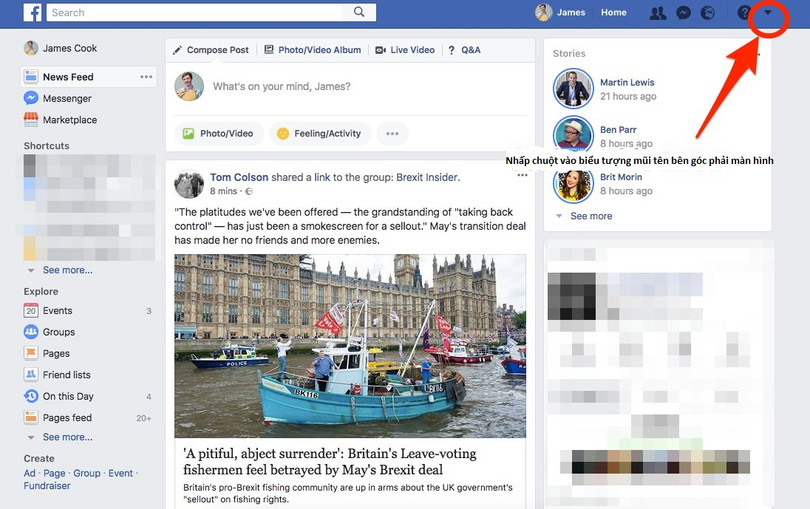The height and width of the screenshot is (509, 810).
Task: Open Marketplace from left sidebar
Action: tap(60, 120)
